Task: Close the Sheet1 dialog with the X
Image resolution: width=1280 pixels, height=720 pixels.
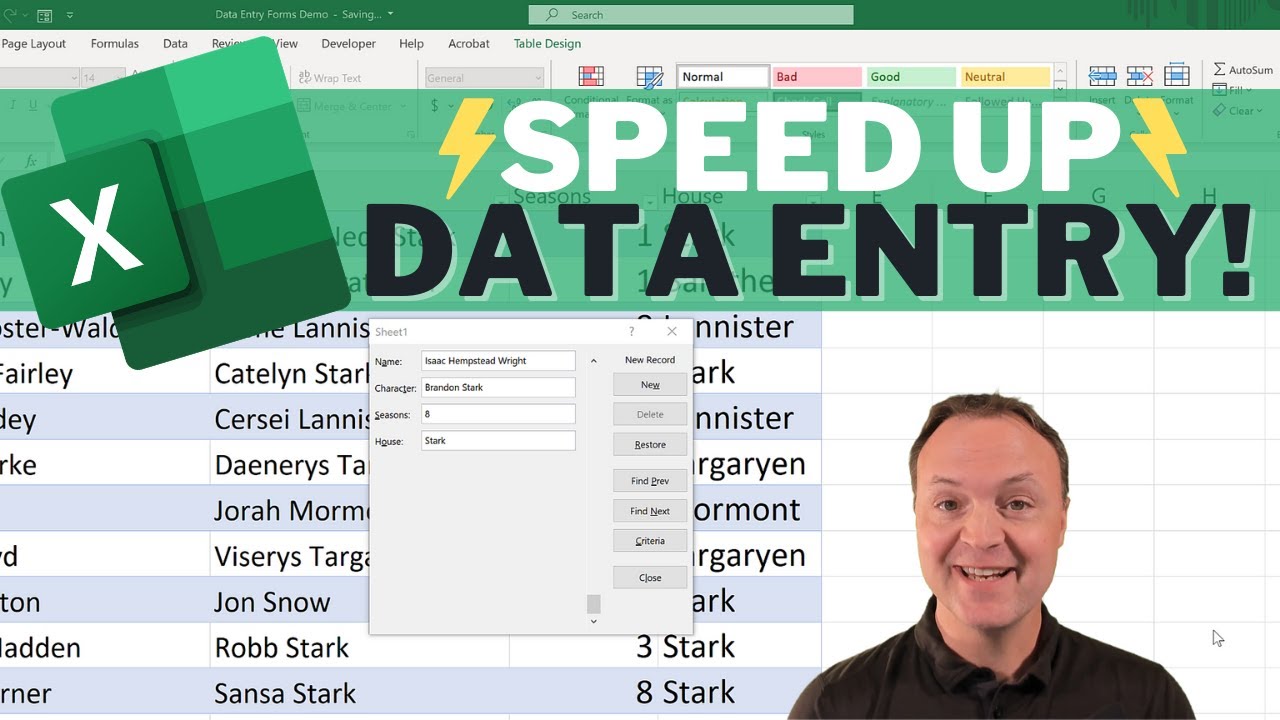Action: (672, 331)
